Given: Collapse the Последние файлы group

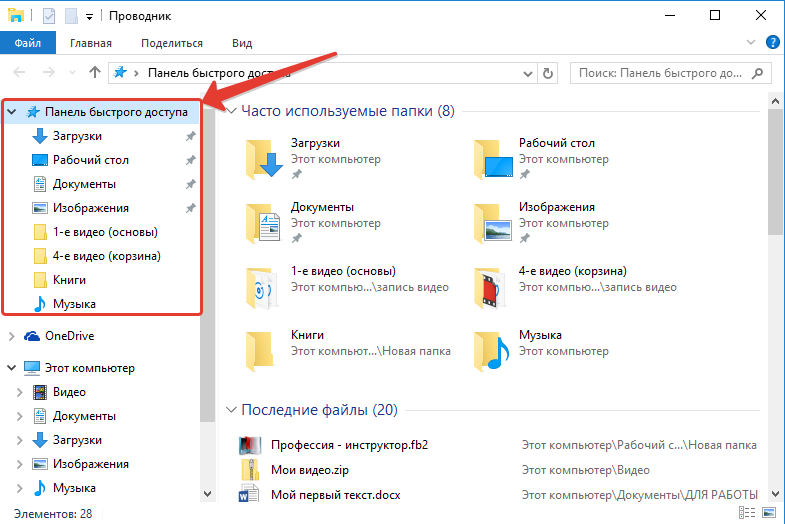Looking at the screenshot, I should tap(231, 410).
